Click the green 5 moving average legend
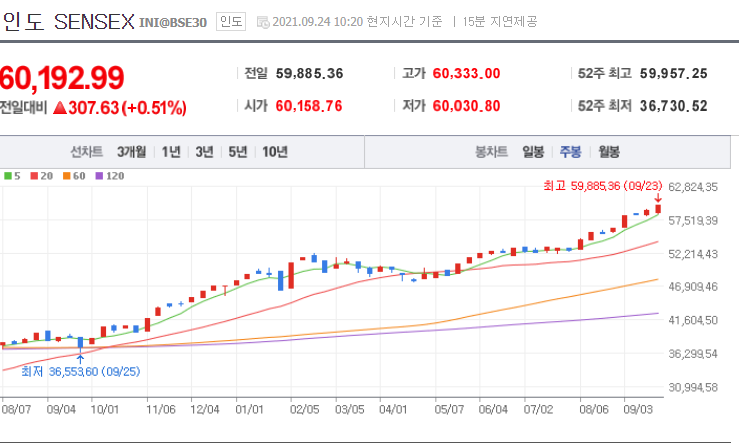739x443 pixels. click(13, 176)
